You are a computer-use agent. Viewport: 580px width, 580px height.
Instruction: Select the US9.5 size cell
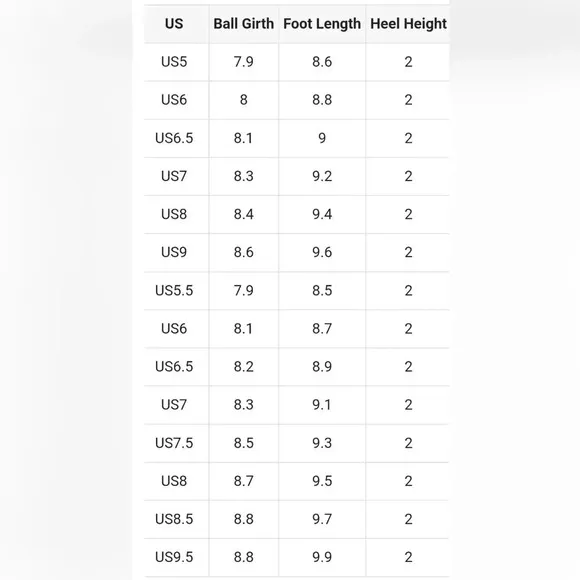pos(174,557)
